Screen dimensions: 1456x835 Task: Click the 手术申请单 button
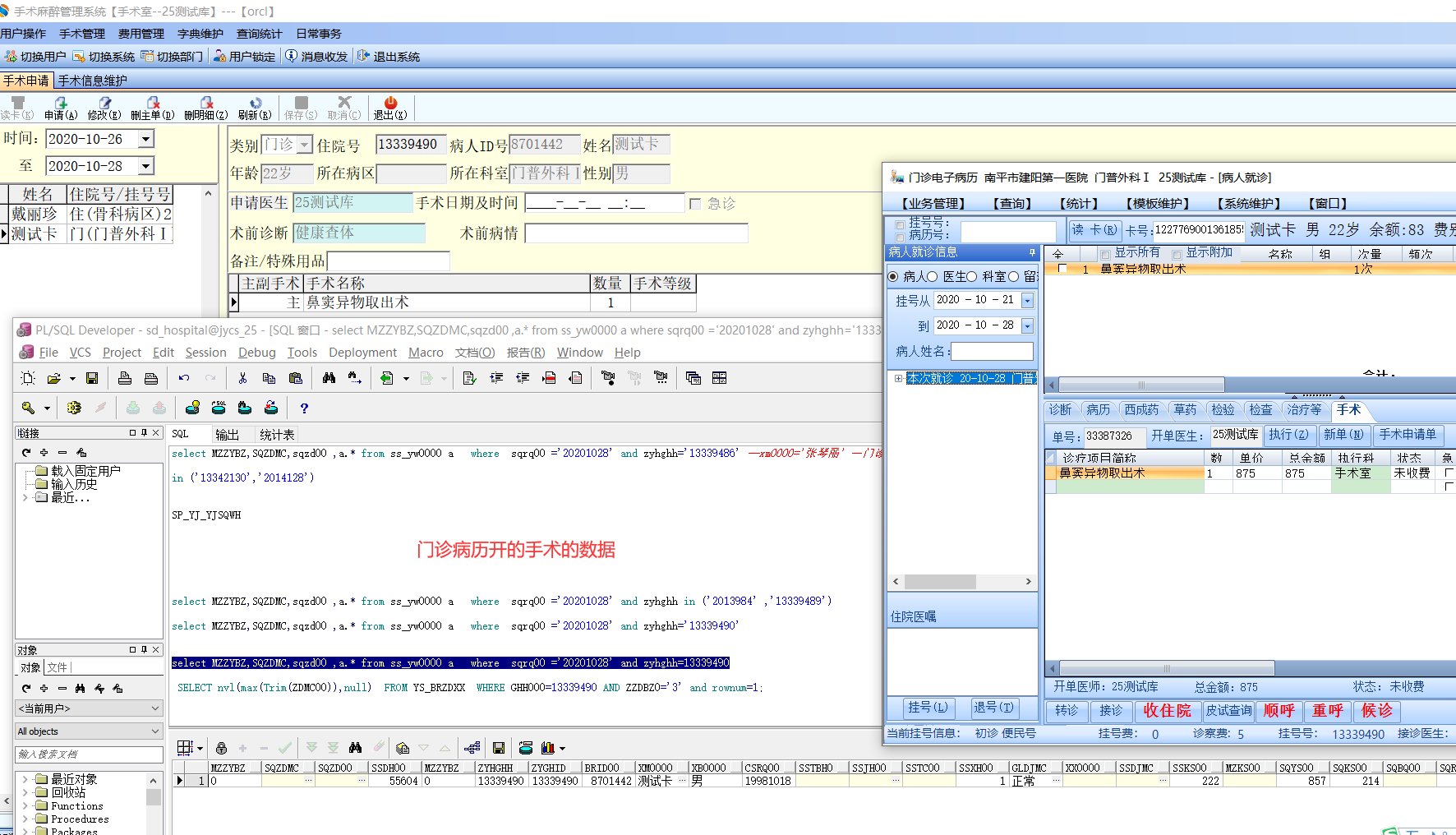[x=1408, y=435]
